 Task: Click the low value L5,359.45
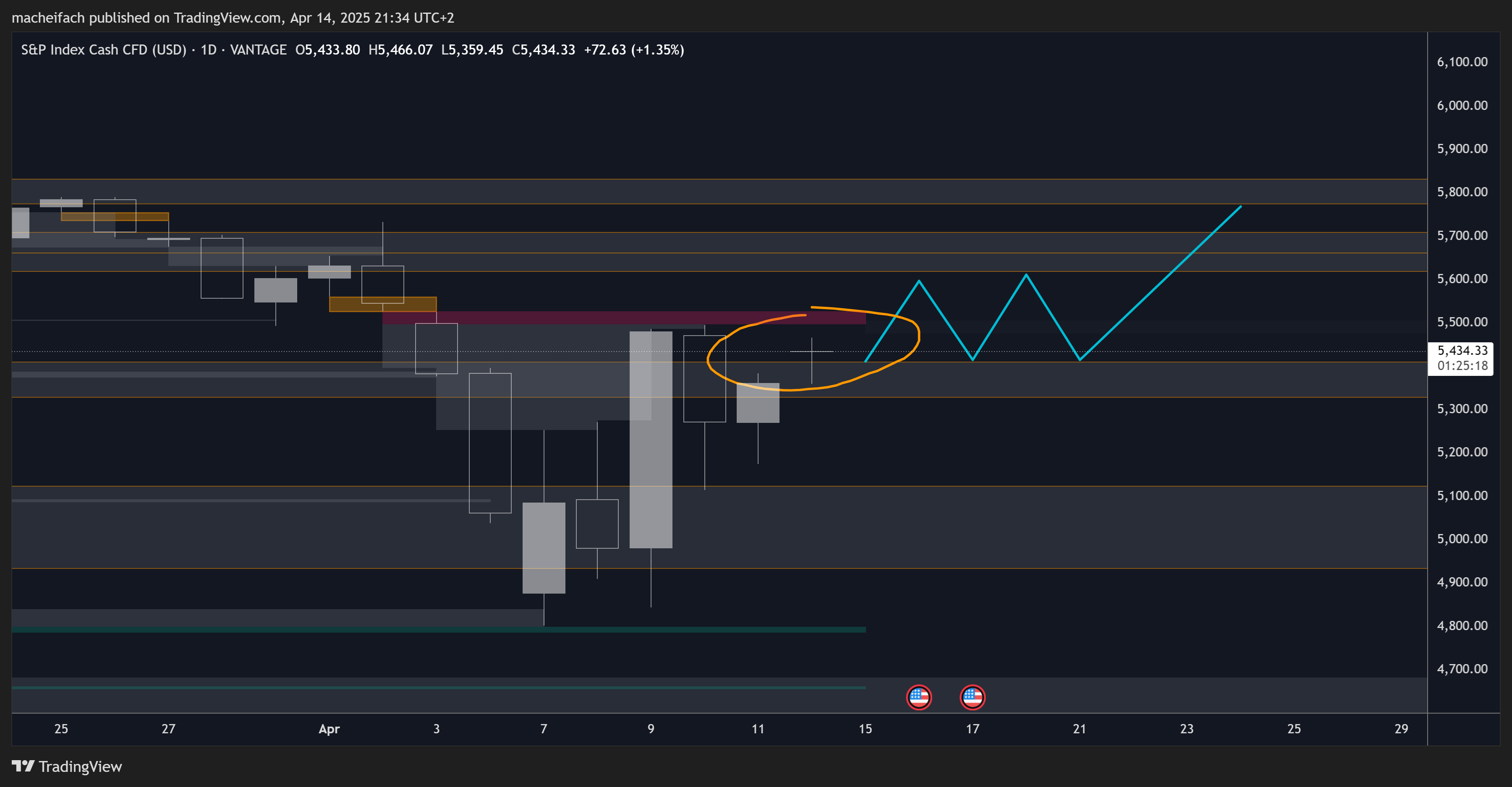[x=472, y=50]
